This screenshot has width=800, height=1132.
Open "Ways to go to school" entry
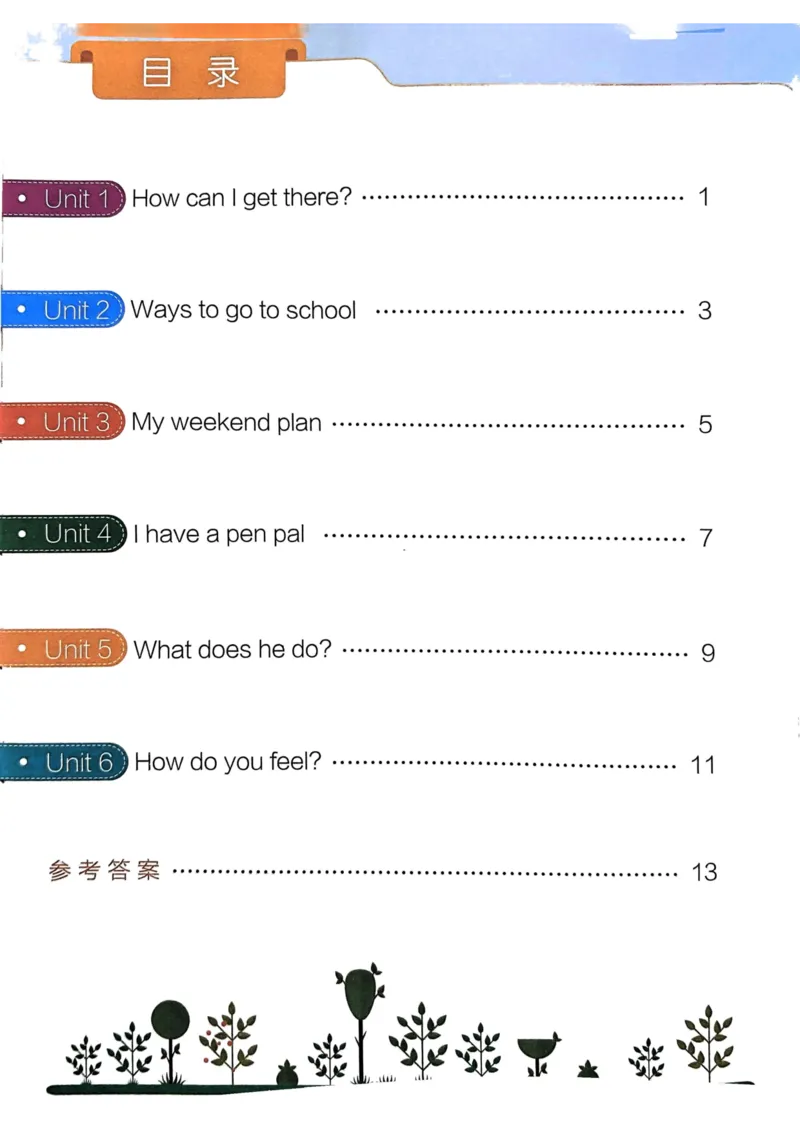(x=243, y=310)
